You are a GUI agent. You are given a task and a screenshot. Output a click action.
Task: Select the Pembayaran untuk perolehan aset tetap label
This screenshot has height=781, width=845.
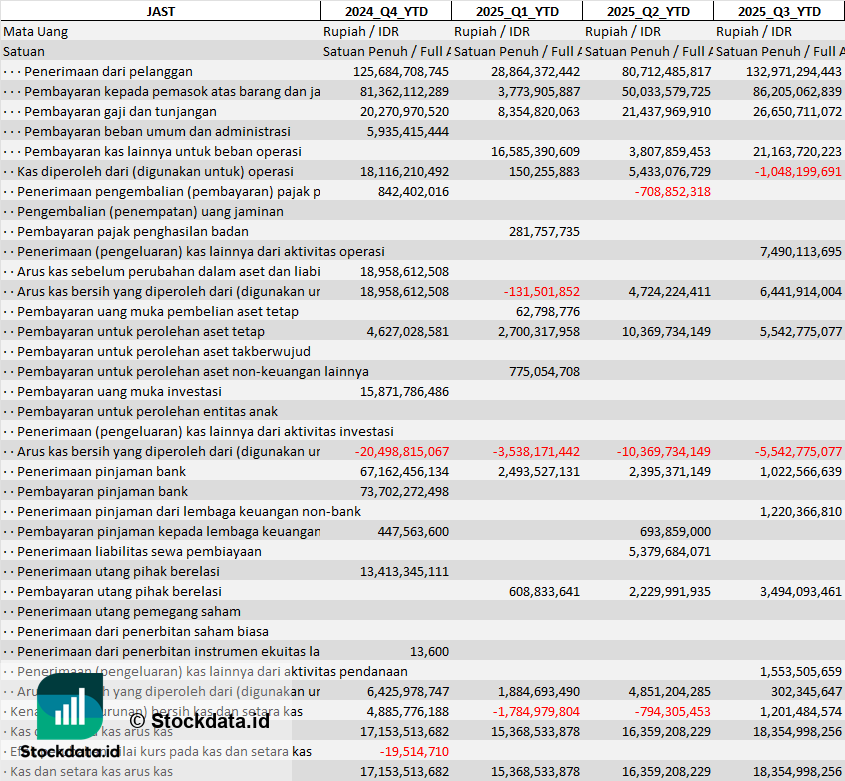coord(141,331)
